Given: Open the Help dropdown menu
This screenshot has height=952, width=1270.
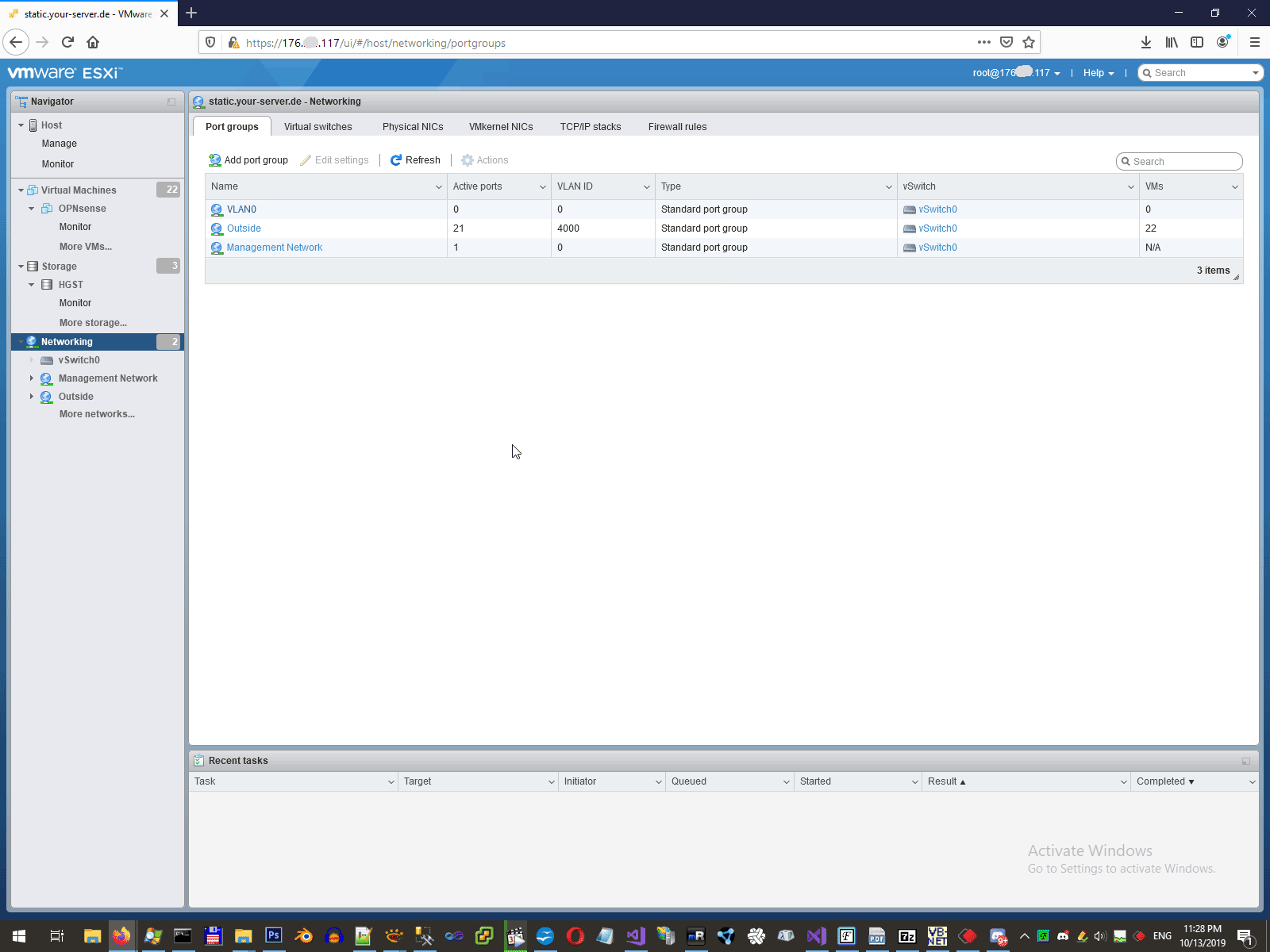Looking at the screenshot, I should coord(1099,73).
